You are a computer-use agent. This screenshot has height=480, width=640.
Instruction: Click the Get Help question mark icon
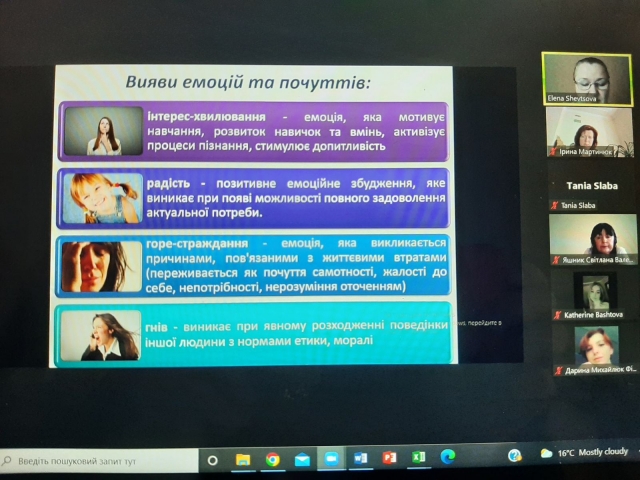tap(515, 455)
